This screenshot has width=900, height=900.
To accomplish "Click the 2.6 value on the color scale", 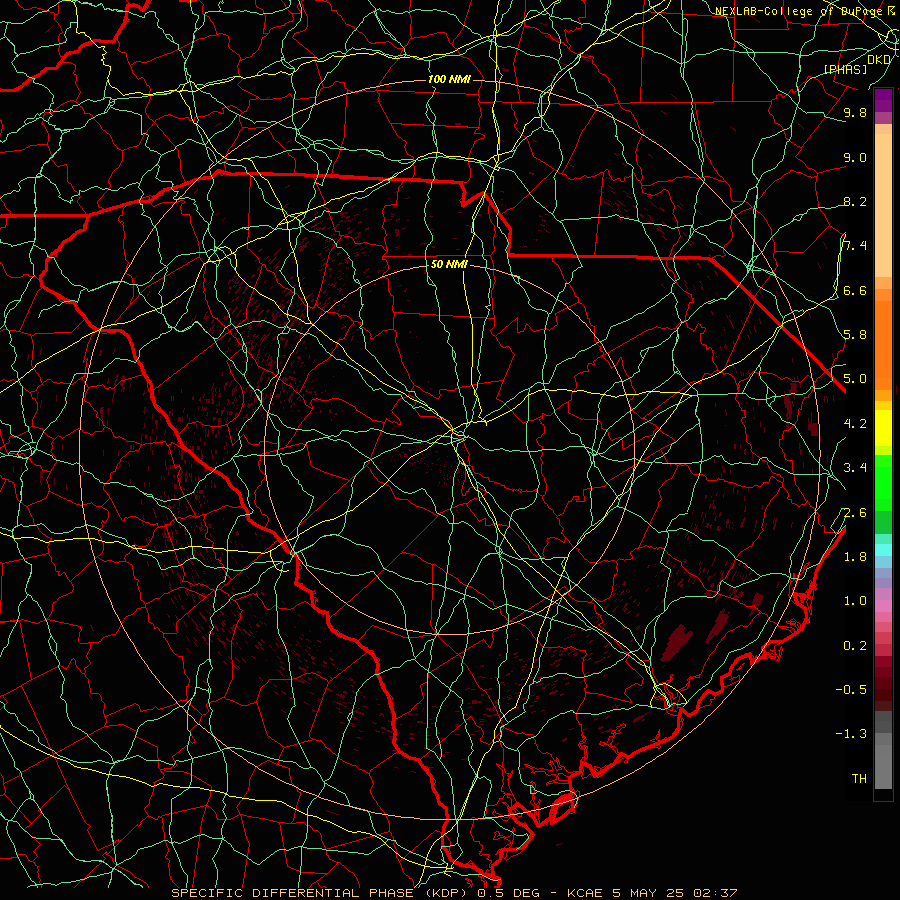I will point(855,512).
